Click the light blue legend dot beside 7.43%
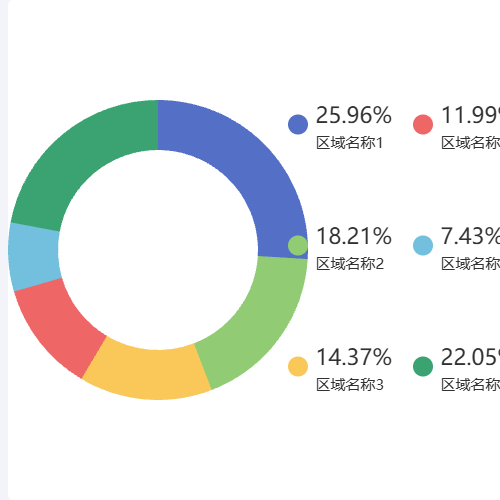The image size is (500, 500). (x=423, y=245)
